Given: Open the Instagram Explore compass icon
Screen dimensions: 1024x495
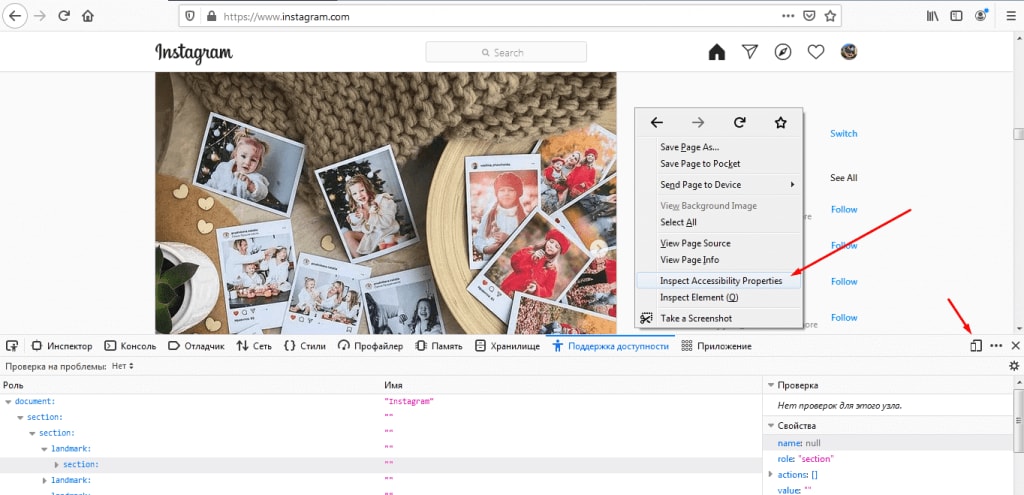Looking at the screenshot, I should click(783, 52).
